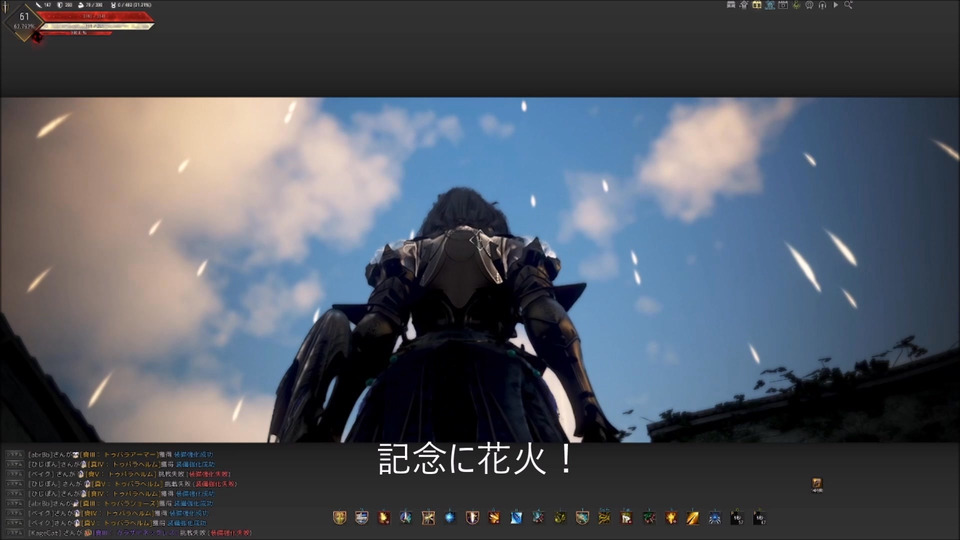Click the system tag beside the KageCat message
960x540 pixels.
pos(14,533)
